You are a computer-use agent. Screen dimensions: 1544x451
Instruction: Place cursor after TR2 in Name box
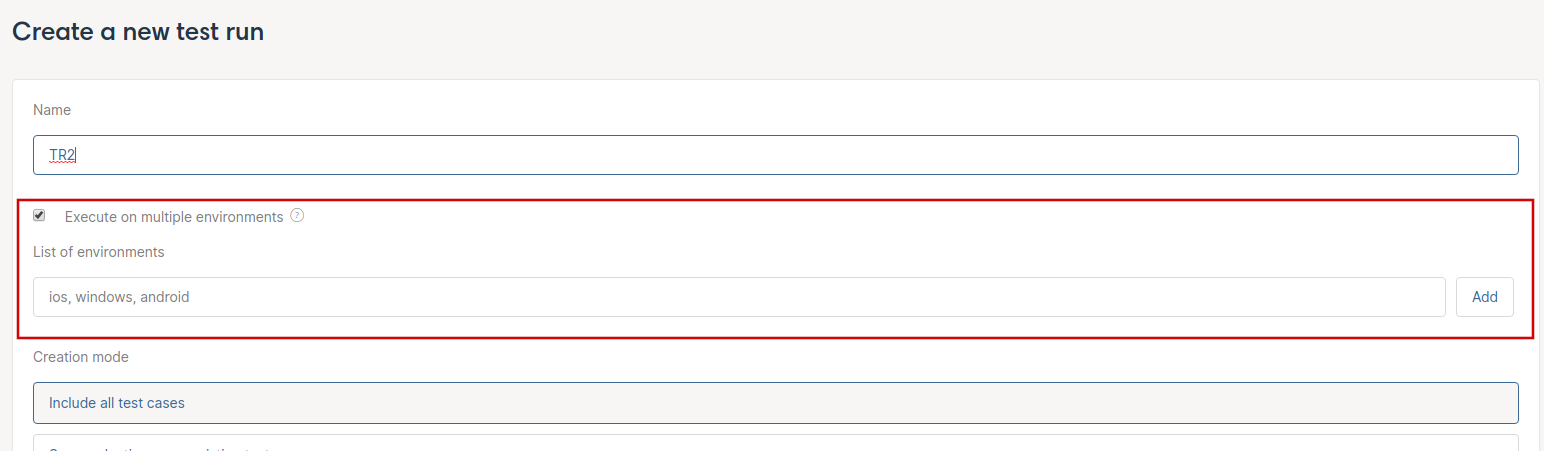[x=77, y=155]
